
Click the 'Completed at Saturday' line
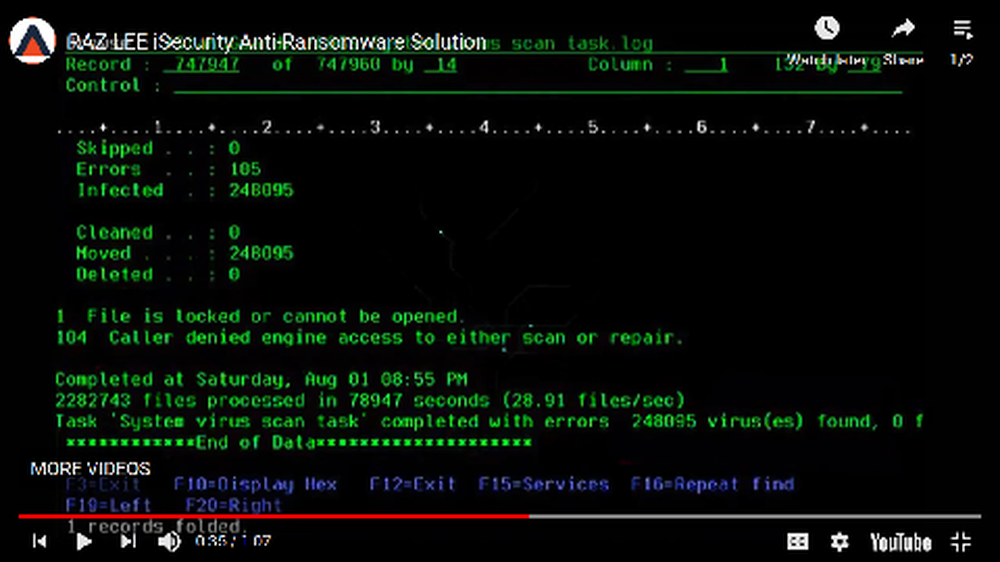tap(261, 380)
